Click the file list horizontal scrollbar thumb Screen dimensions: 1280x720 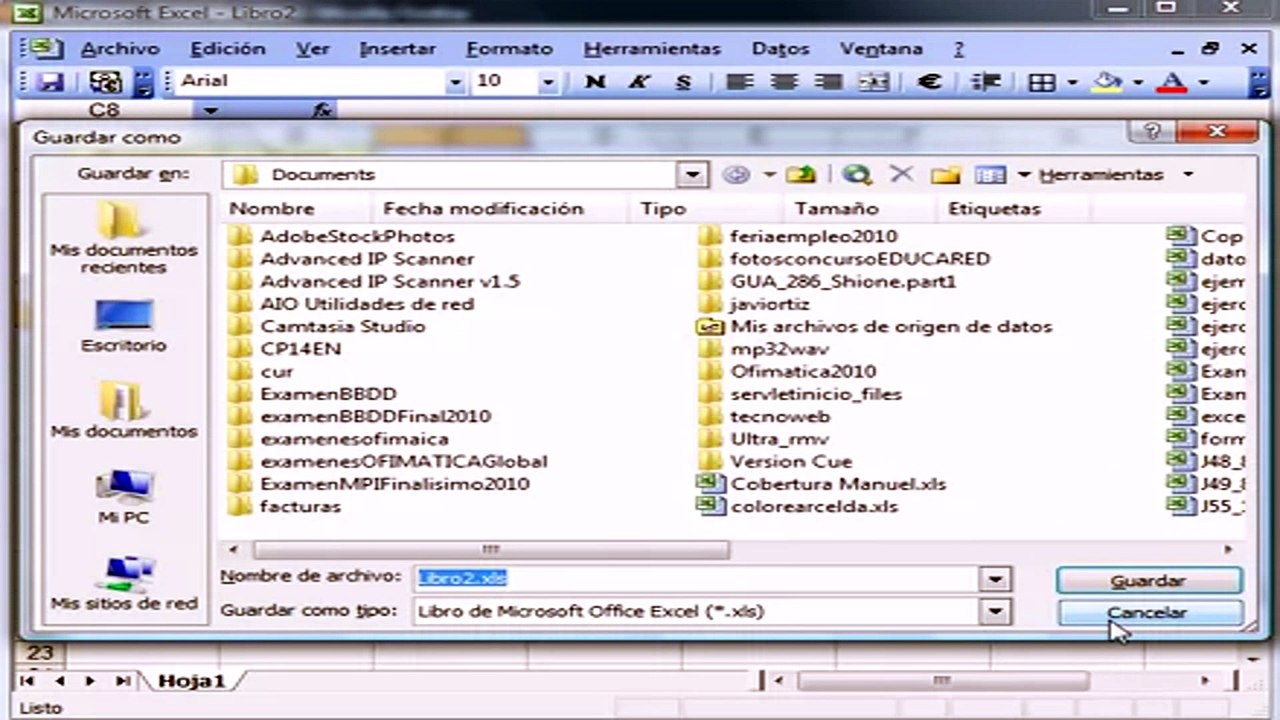[x=491, y=550]
